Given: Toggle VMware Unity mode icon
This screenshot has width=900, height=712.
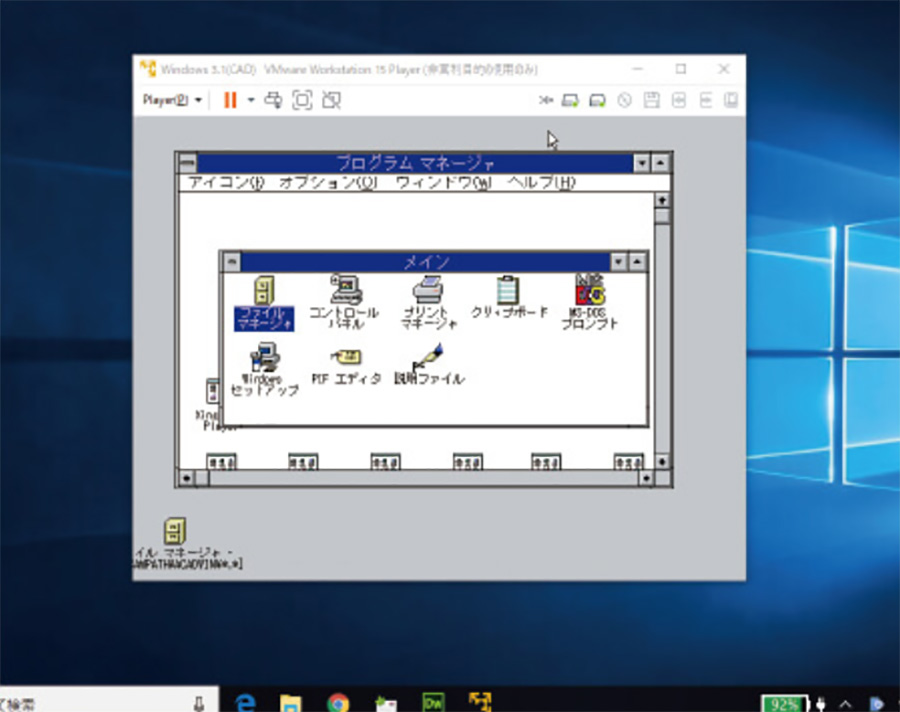Looking at the screenshot, I should tap(332, 100).
